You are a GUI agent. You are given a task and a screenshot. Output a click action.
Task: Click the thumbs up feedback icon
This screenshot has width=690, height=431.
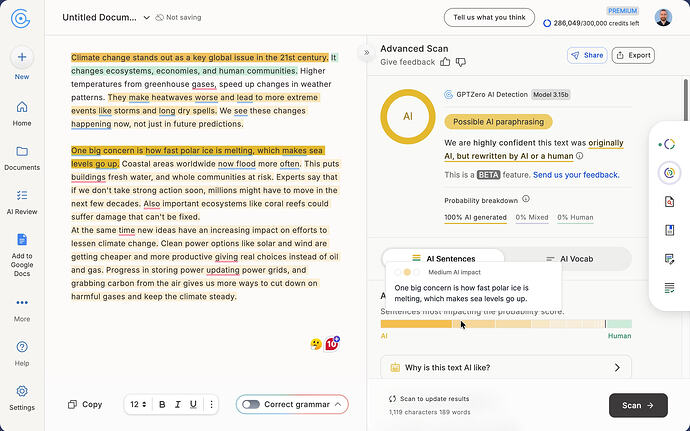click(445, 62)
